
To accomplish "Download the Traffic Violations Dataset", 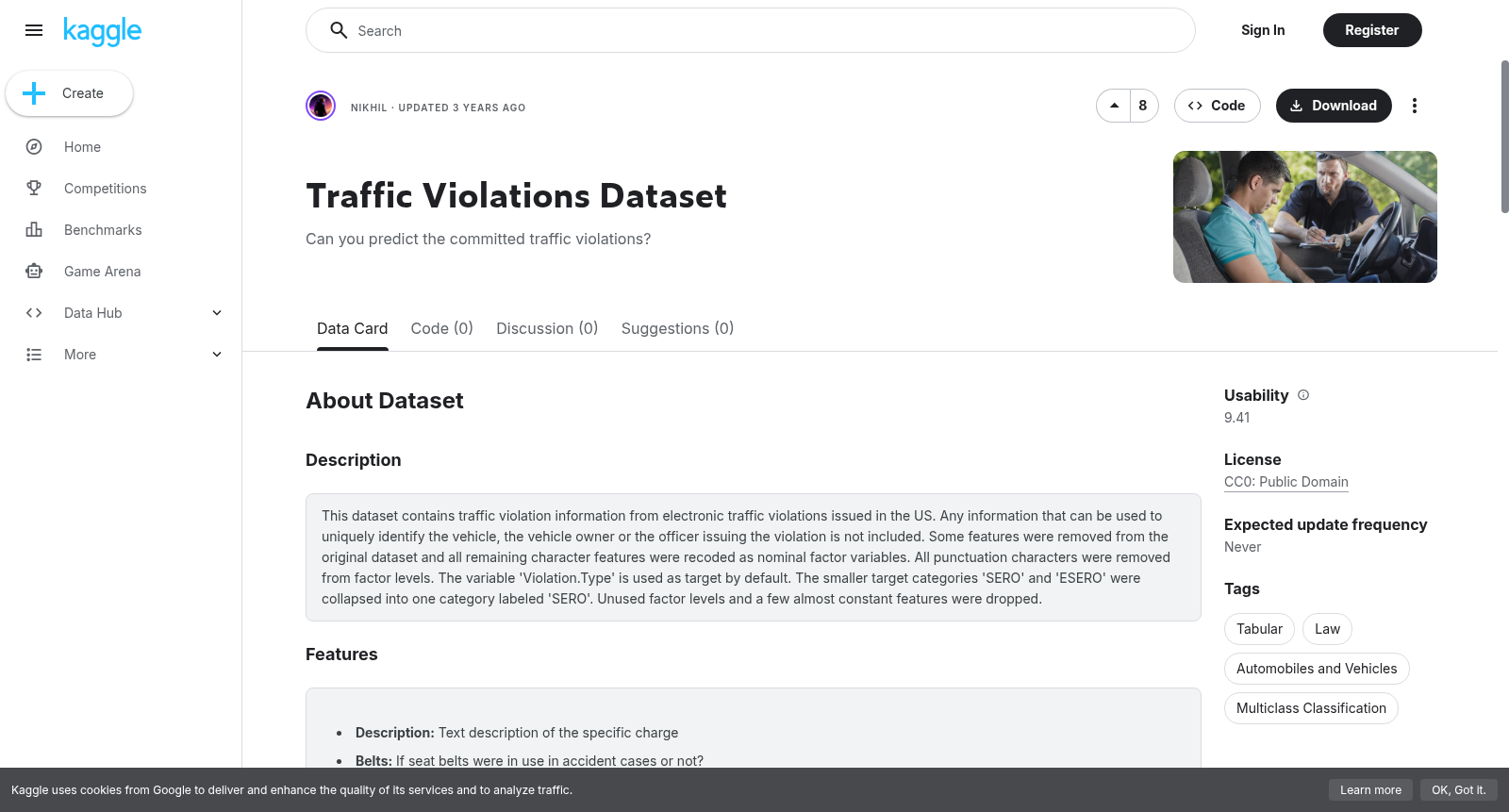I will pos(1334,106).
